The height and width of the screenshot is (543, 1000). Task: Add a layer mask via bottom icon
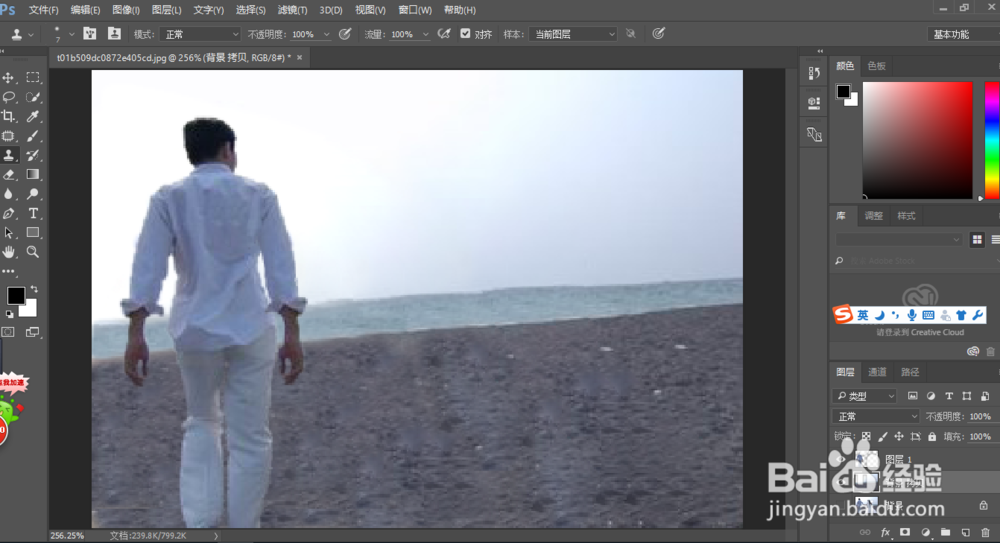(x=905, y=532)
